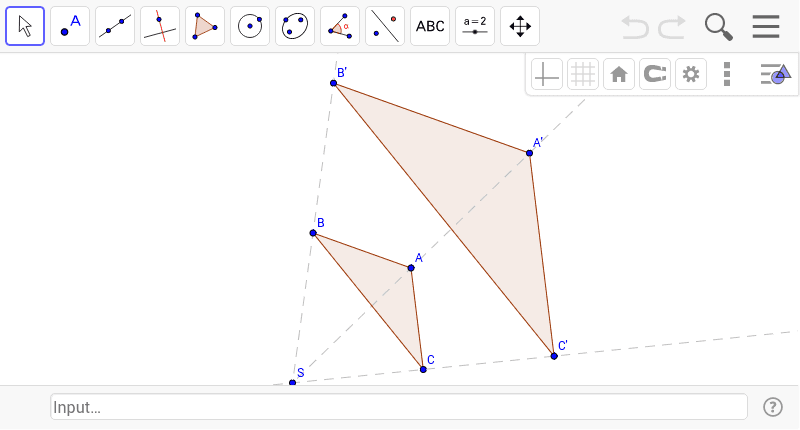Select the enlarged triangle A'B'C' interior

(x=472, y=197)
